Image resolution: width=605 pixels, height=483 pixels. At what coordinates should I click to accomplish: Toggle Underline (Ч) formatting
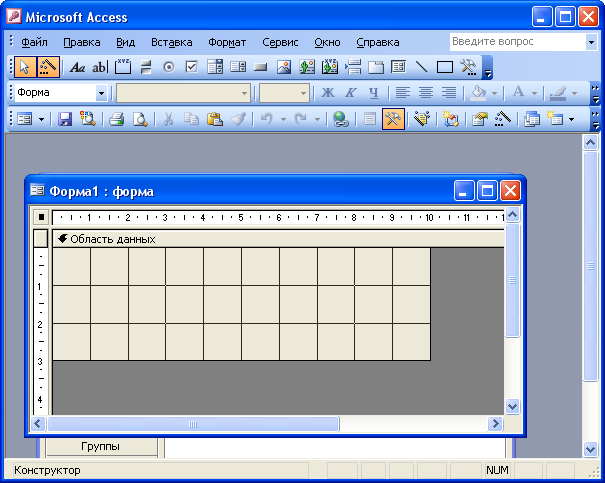pyautogui.click(x=373, y=93)
